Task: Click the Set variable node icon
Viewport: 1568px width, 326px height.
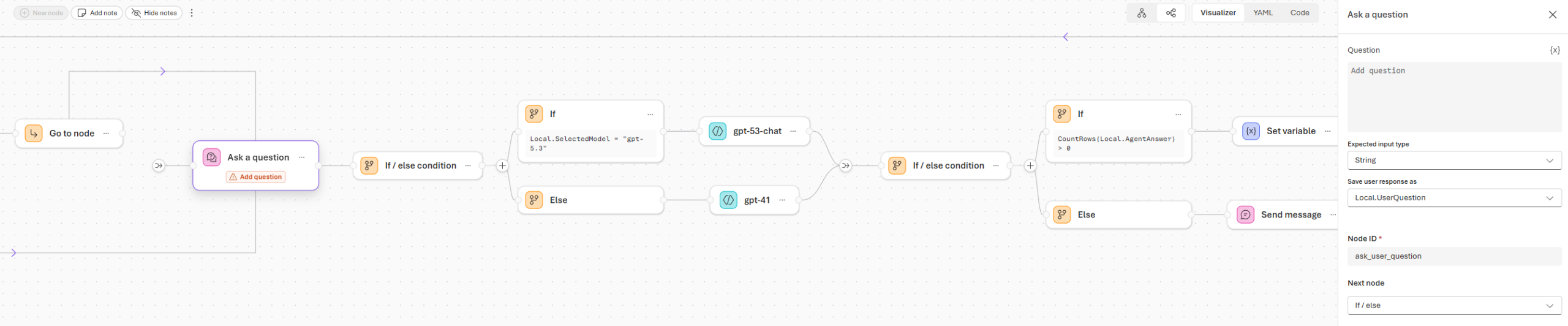Action: coord(1251,131)
